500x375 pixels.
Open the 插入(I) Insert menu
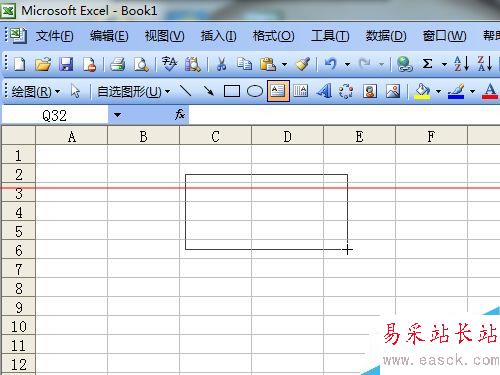point(218,36)
